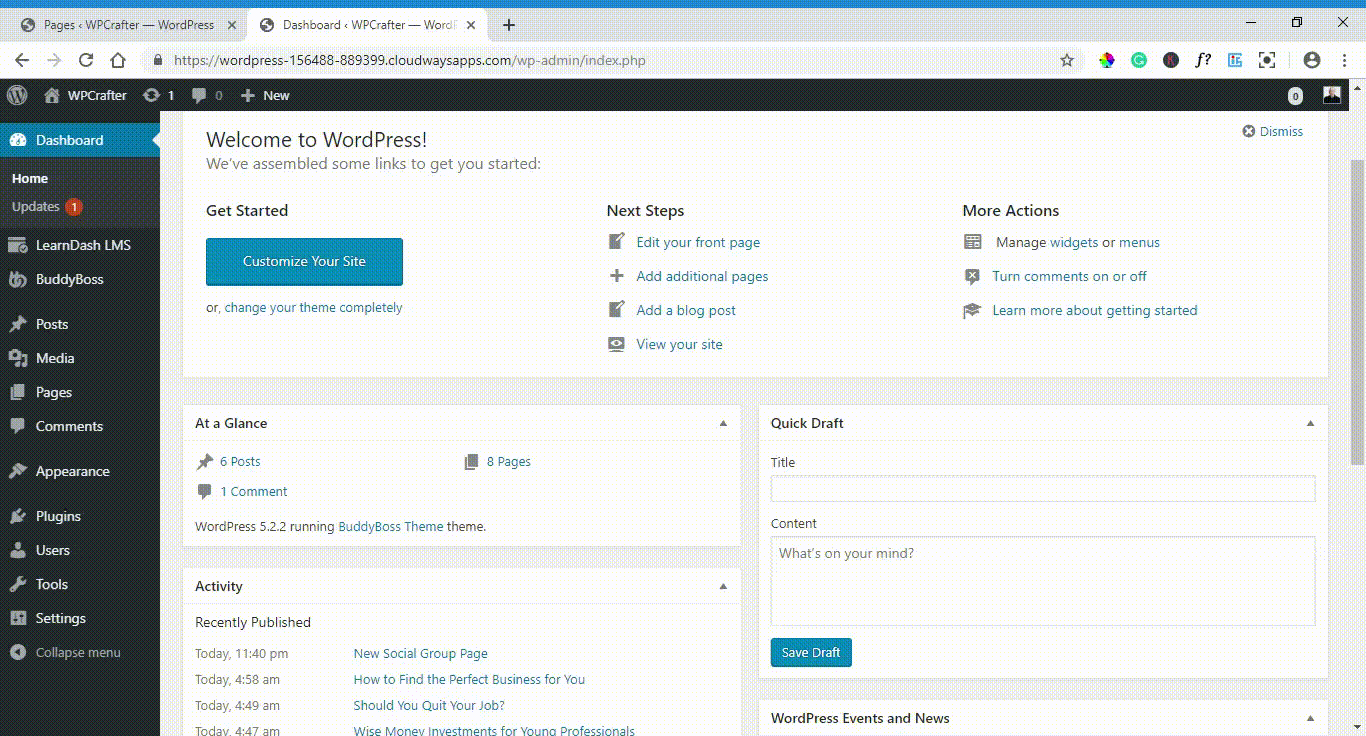Visit site via WPCrafter home icon
The height and width of the screenshot is (736, 1366).
tap(52, 95)
